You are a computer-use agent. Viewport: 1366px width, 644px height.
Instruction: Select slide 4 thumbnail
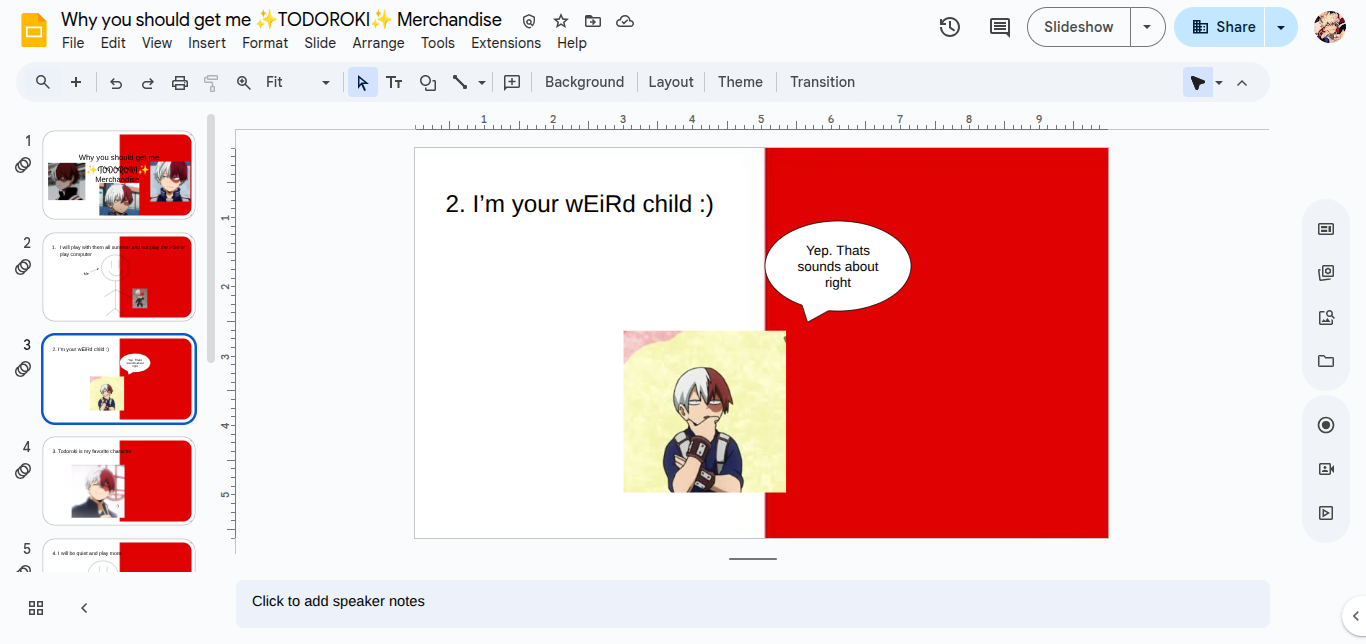pyautogui.click(x=119, y=481)
